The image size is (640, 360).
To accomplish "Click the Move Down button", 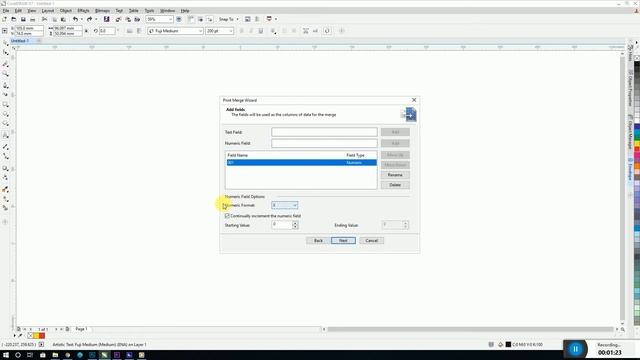I will pos(395,165).
